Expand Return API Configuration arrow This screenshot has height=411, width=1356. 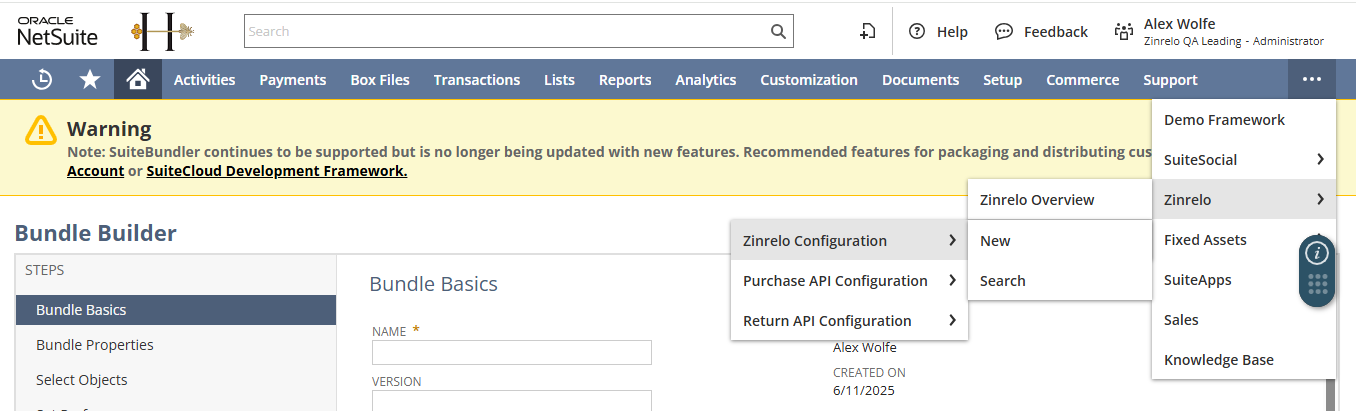coord(952,320)
